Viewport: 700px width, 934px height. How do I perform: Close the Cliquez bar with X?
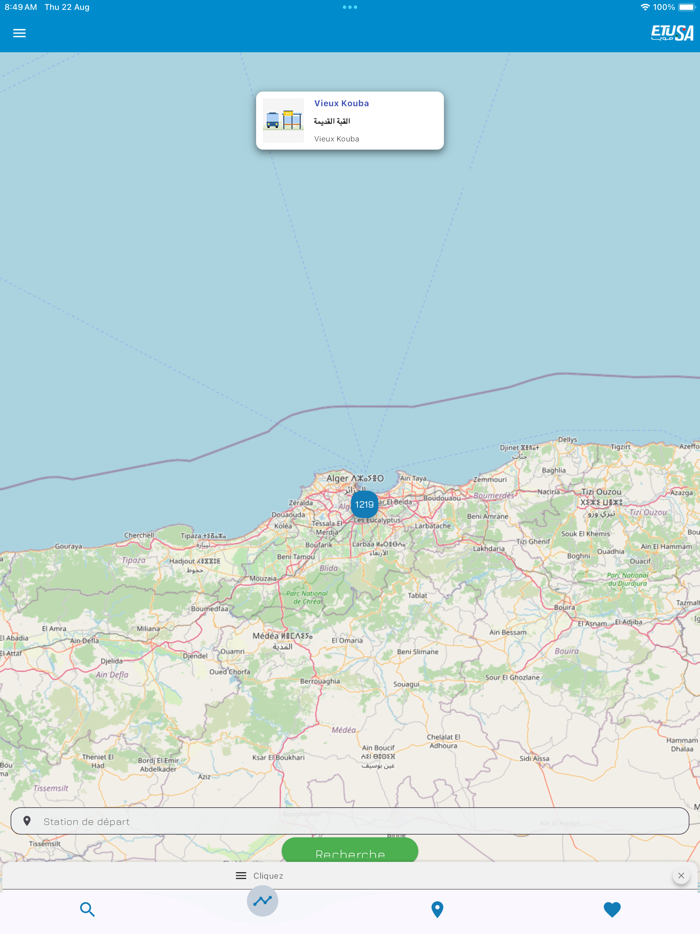tap(681, 876)
